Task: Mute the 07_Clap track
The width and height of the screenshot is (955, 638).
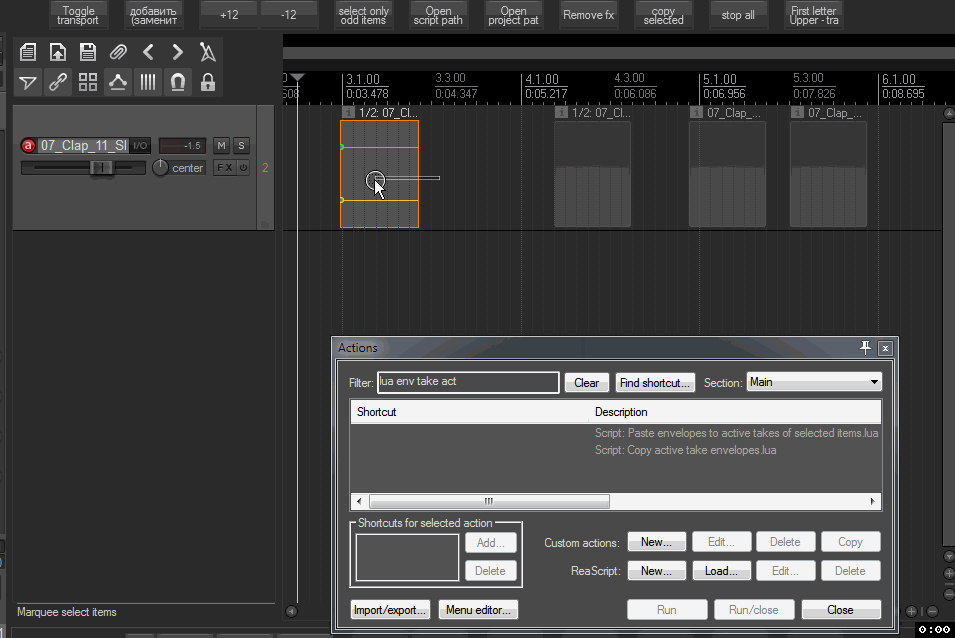Action: [x=221, y=146]
